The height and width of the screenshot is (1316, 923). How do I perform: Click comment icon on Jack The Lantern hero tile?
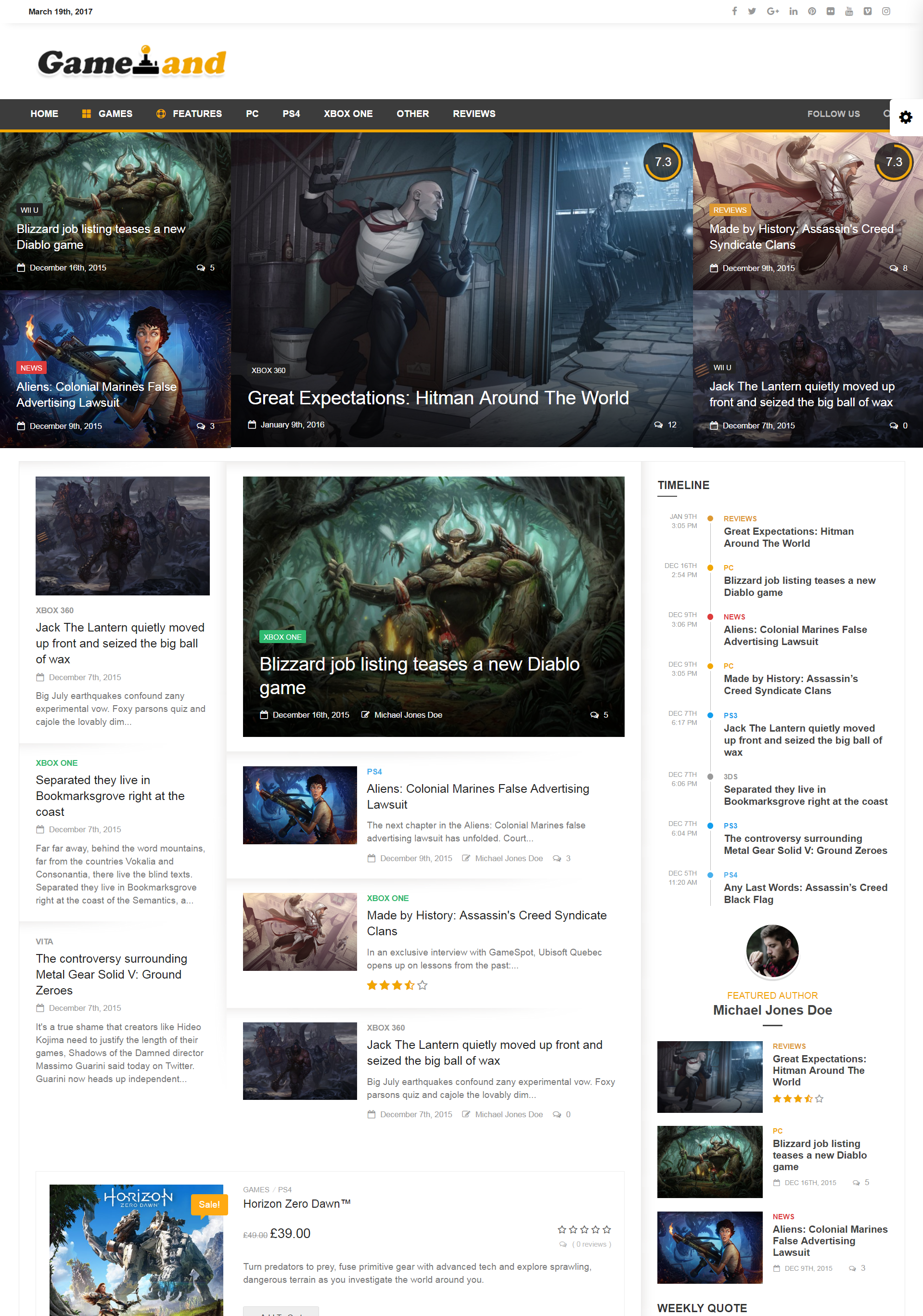click(894, 426)
